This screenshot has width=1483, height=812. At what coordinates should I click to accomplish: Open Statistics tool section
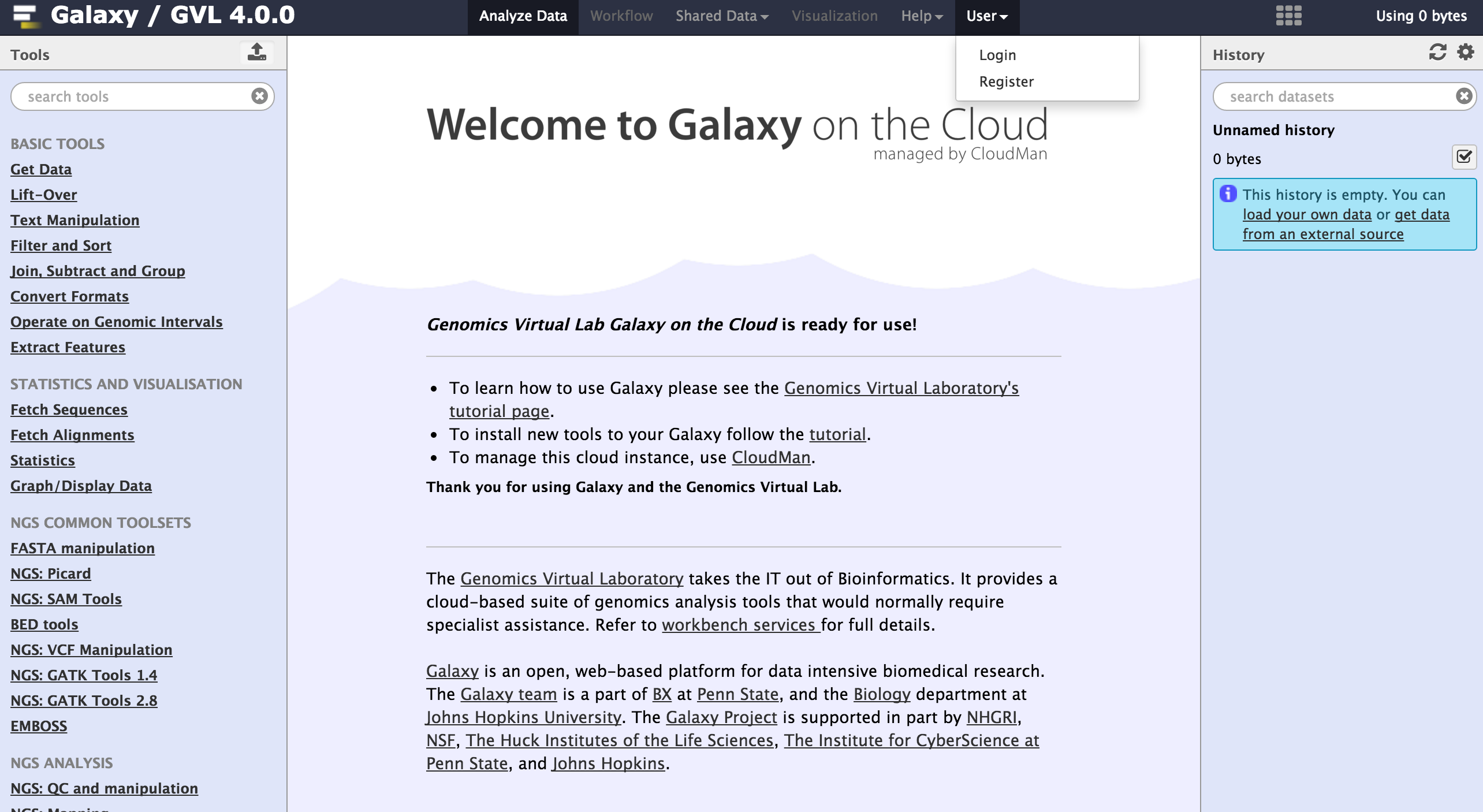click(x=43, y=460)
